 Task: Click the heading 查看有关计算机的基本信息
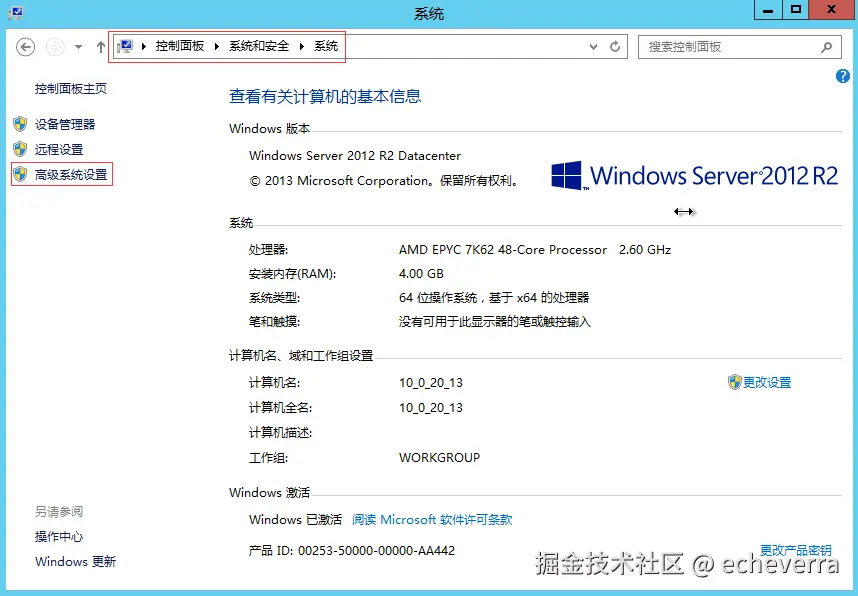point(325,97)
